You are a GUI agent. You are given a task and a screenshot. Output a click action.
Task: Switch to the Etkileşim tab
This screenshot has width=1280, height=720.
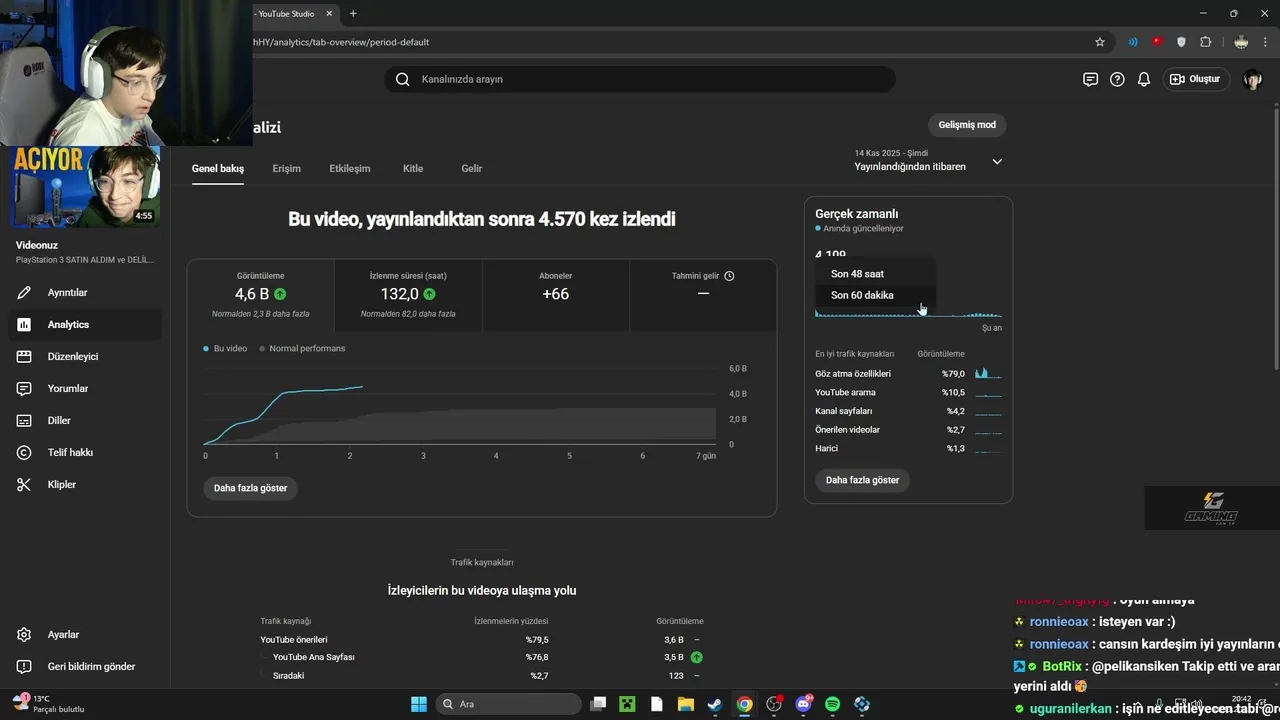coord(350,168)
